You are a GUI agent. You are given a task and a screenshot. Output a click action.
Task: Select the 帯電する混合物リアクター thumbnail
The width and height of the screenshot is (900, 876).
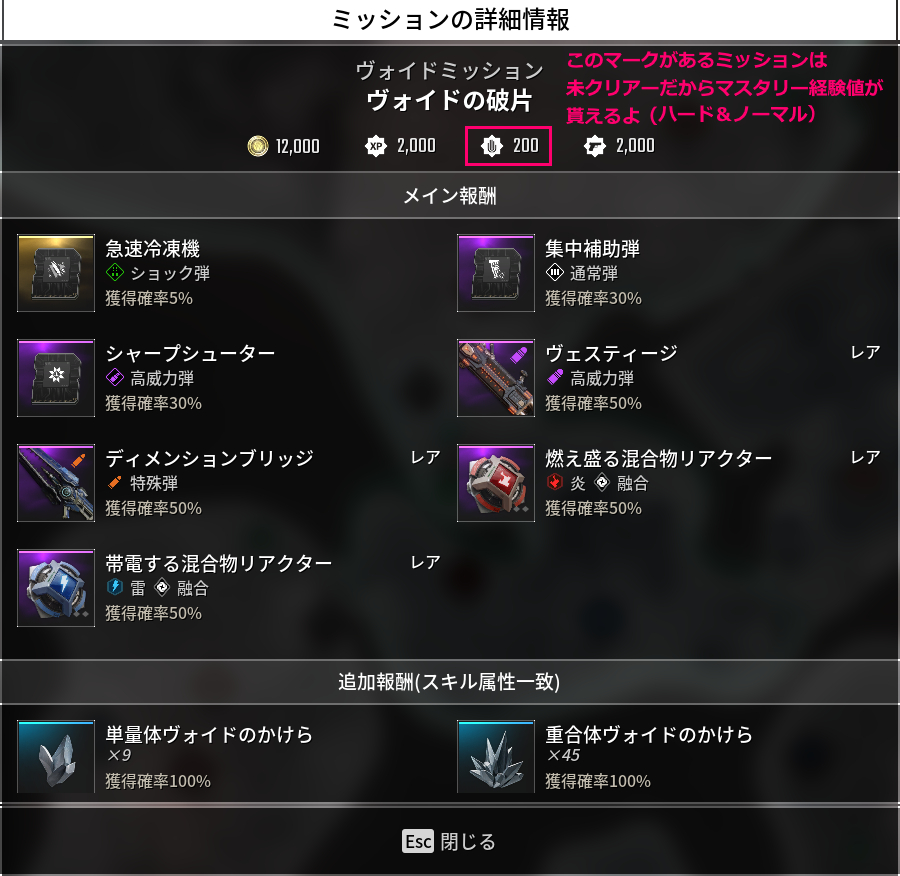(56, 588)
